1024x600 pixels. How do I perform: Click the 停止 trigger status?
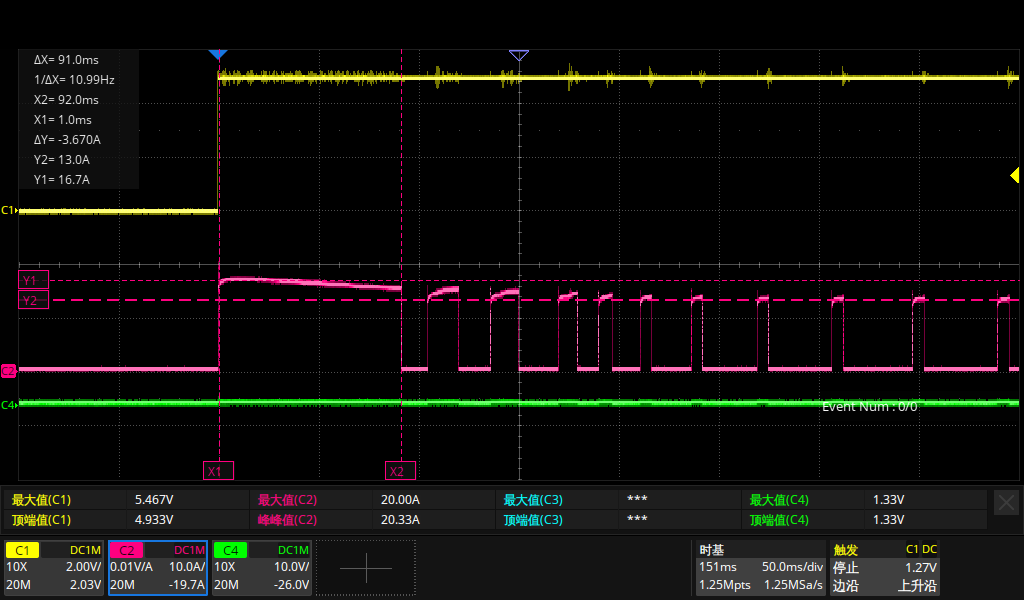click(846, 567)
